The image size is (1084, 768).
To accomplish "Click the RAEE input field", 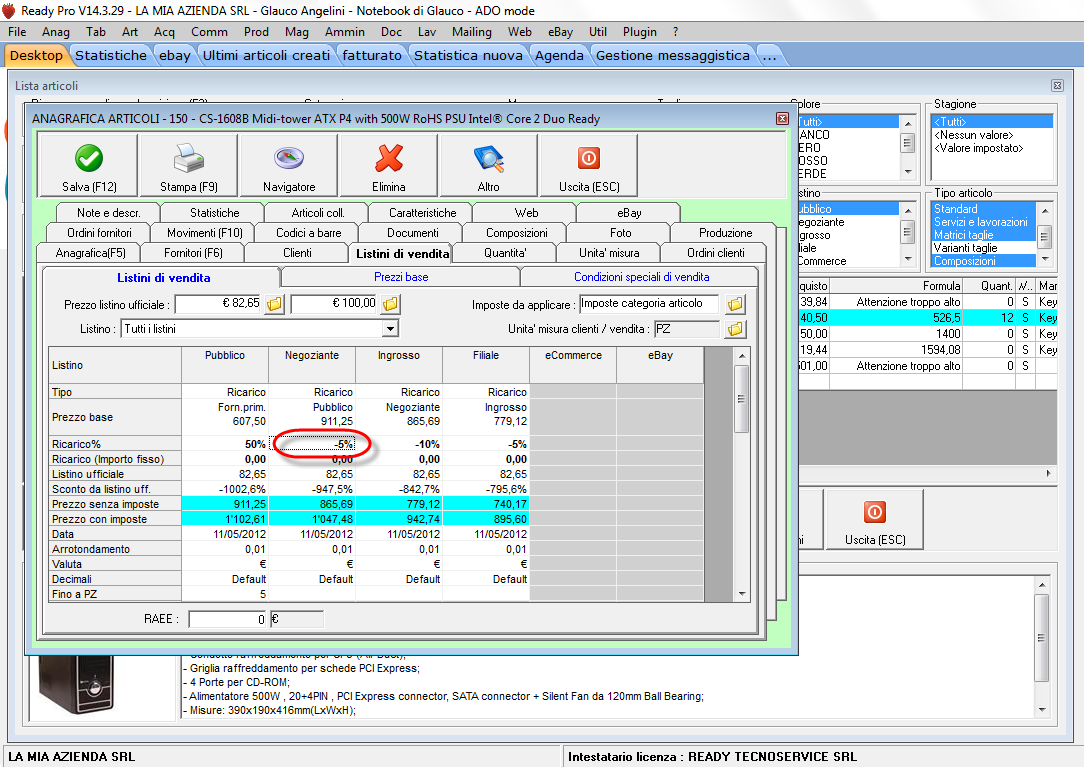I will point(227,619).
